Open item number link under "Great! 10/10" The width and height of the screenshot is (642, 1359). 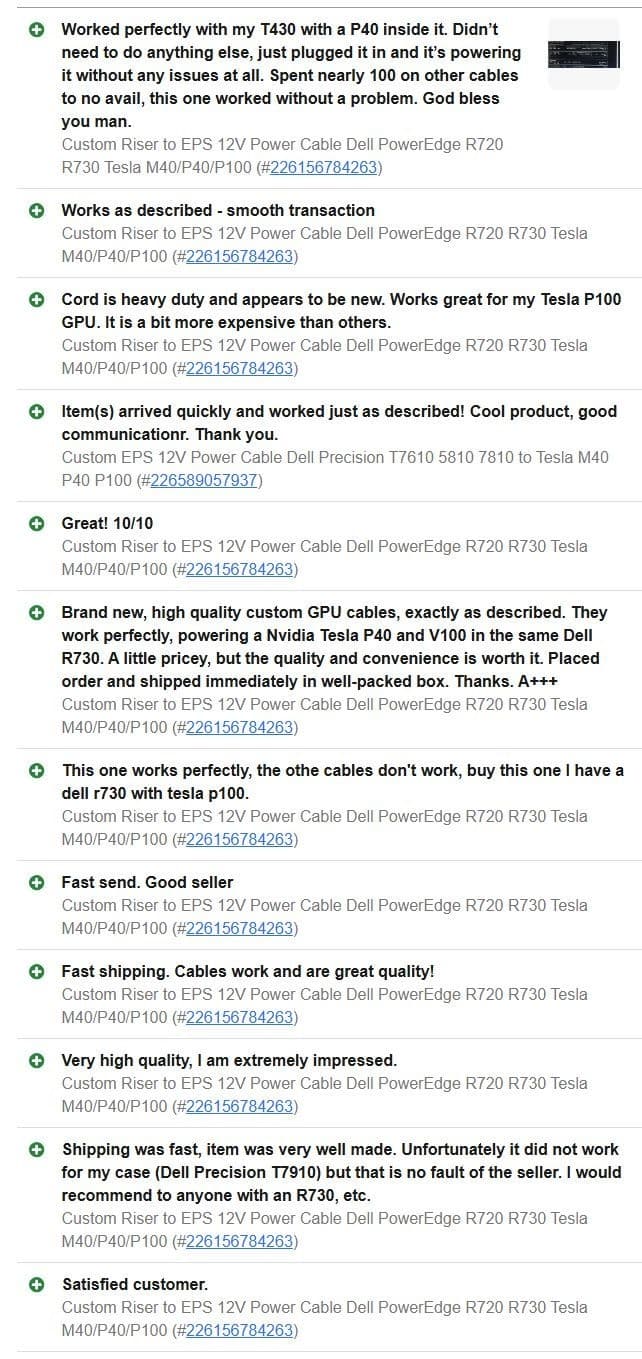239,569
